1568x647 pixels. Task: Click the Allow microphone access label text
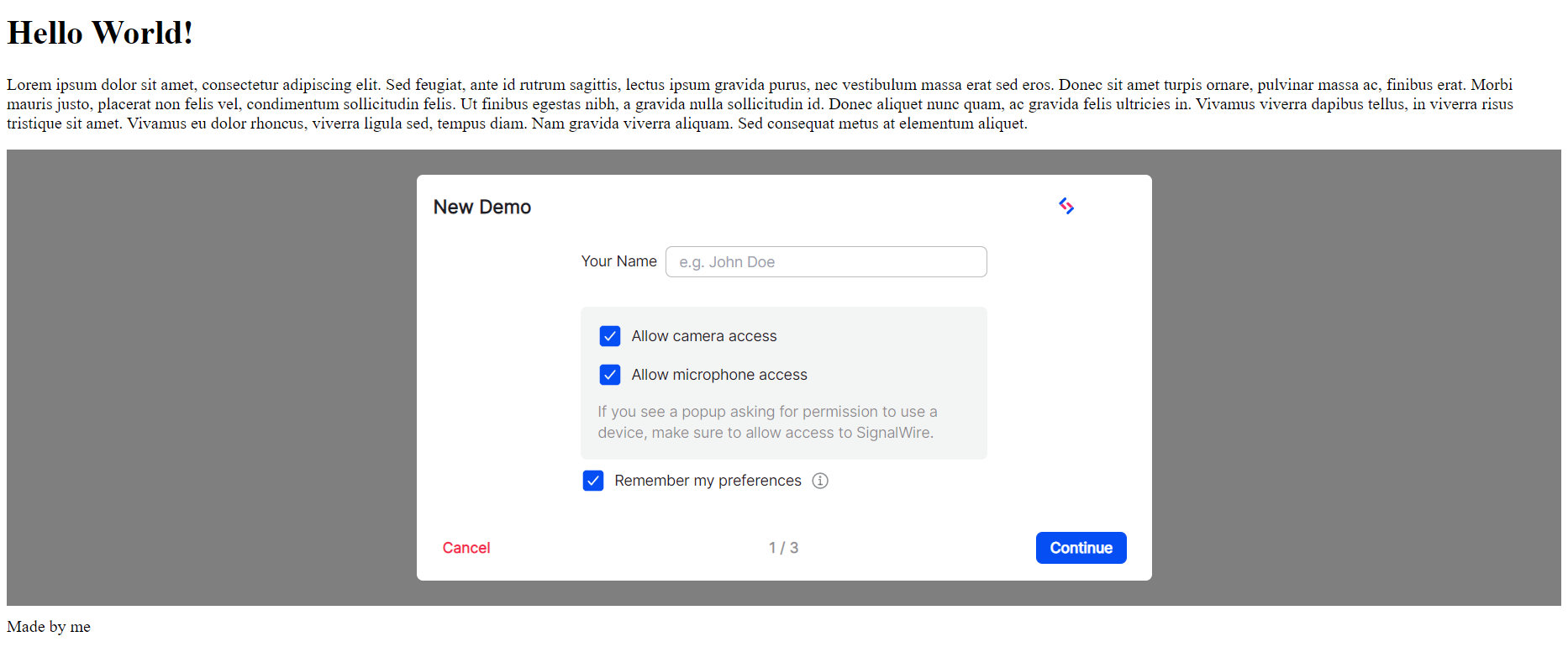[x=718, y=375]
